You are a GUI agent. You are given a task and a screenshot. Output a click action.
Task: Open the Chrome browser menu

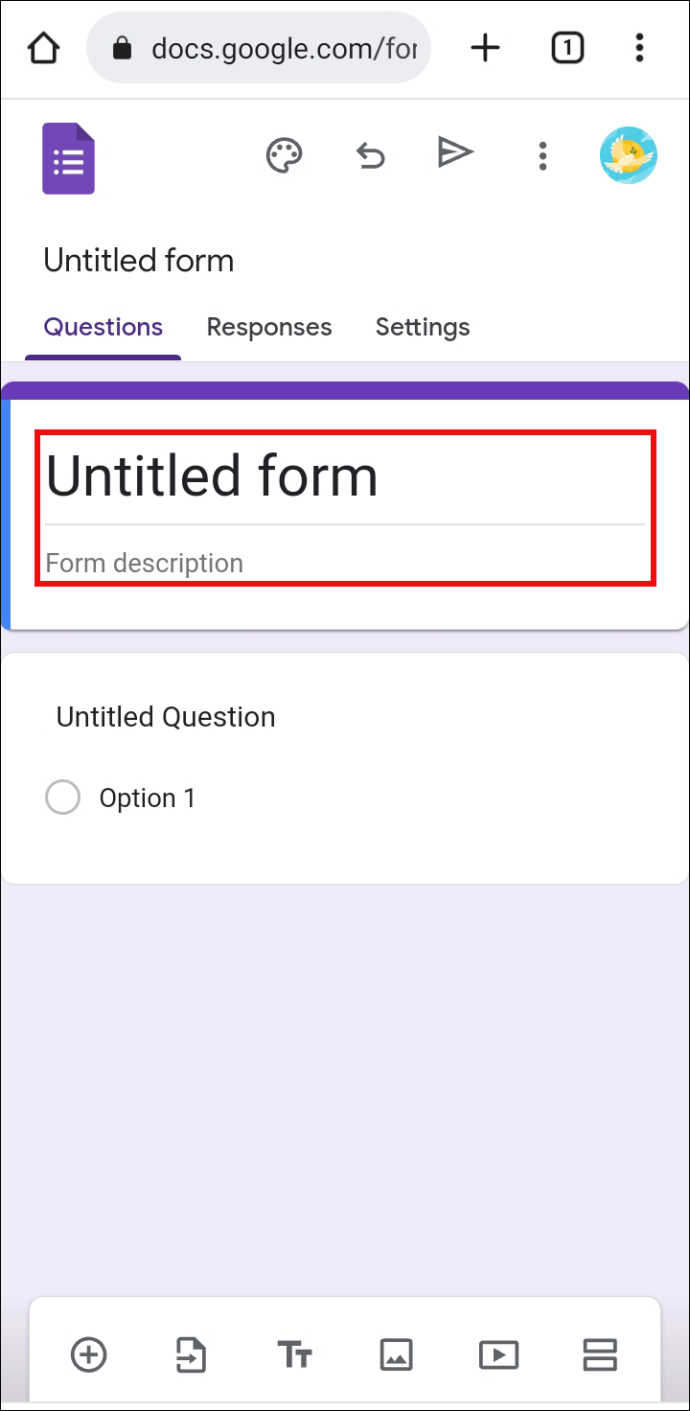(639, 47)
